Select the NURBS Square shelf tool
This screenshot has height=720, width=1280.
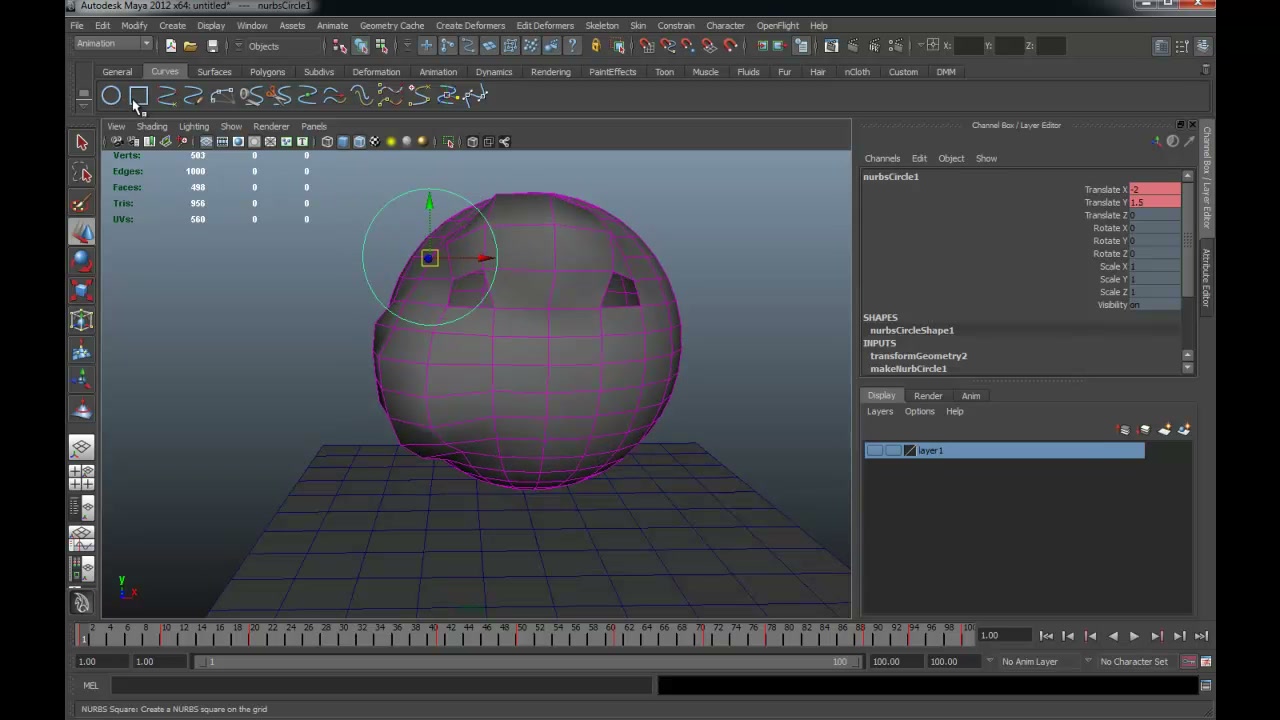coord(139,96)
